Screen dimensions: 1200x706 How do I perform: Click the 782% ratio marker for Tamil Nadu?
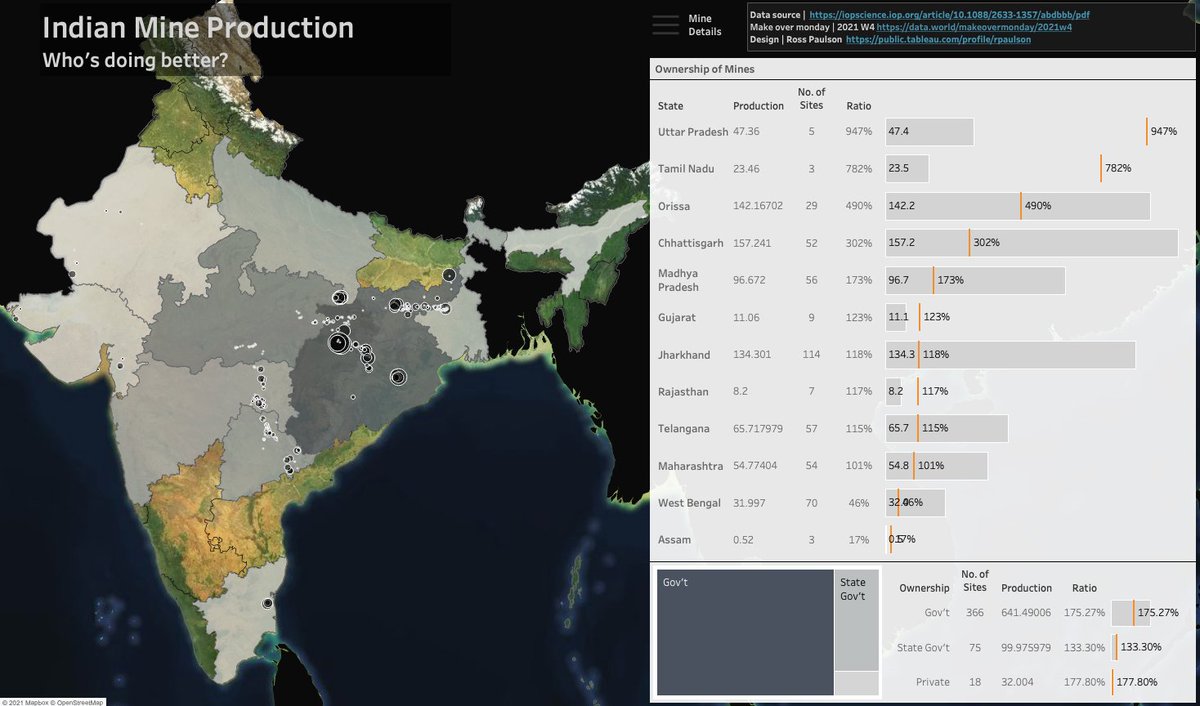[x=1101, y=169]
